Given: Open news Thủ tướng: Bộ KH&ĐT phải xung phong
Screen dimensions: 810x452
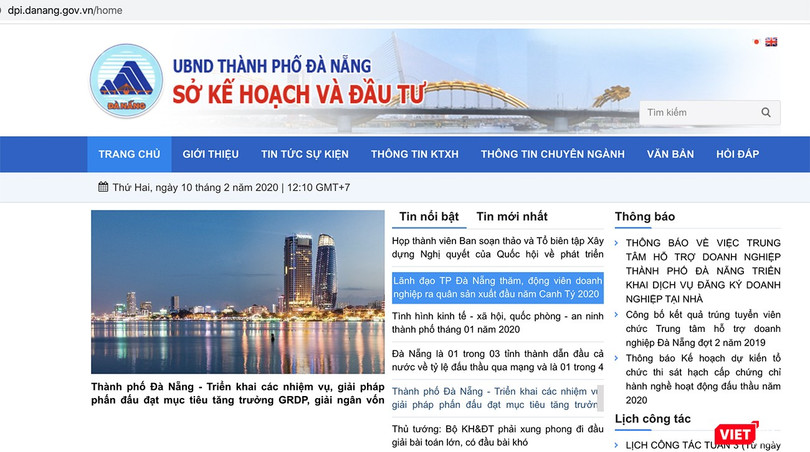Looking at the screenshot, I should (497, 435).
